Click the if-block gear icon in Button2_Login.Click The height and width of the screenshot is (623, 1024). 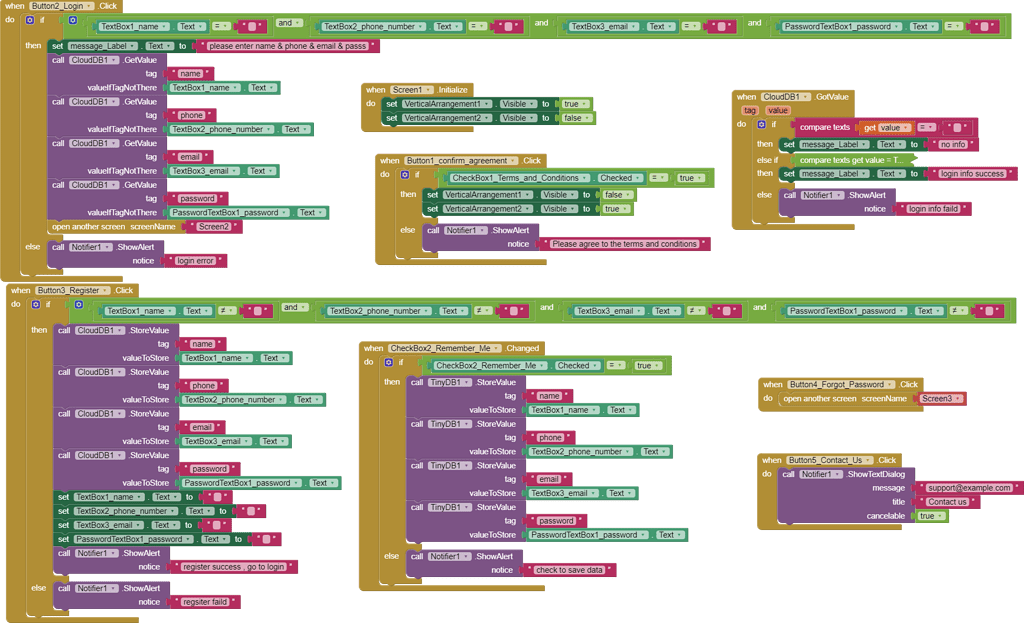point(29,20)
